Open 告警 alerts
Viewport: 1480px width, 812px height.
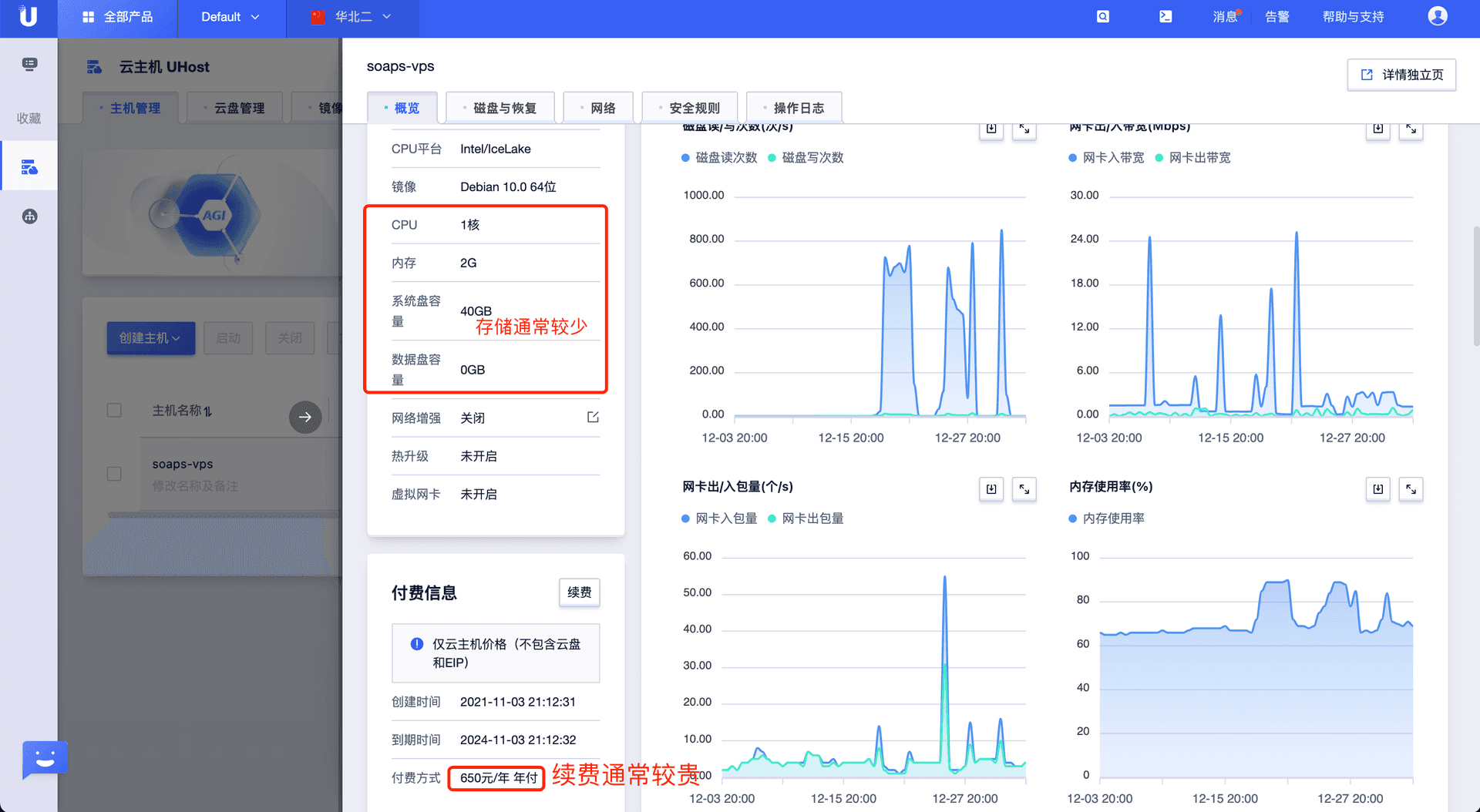point(1277,17)
